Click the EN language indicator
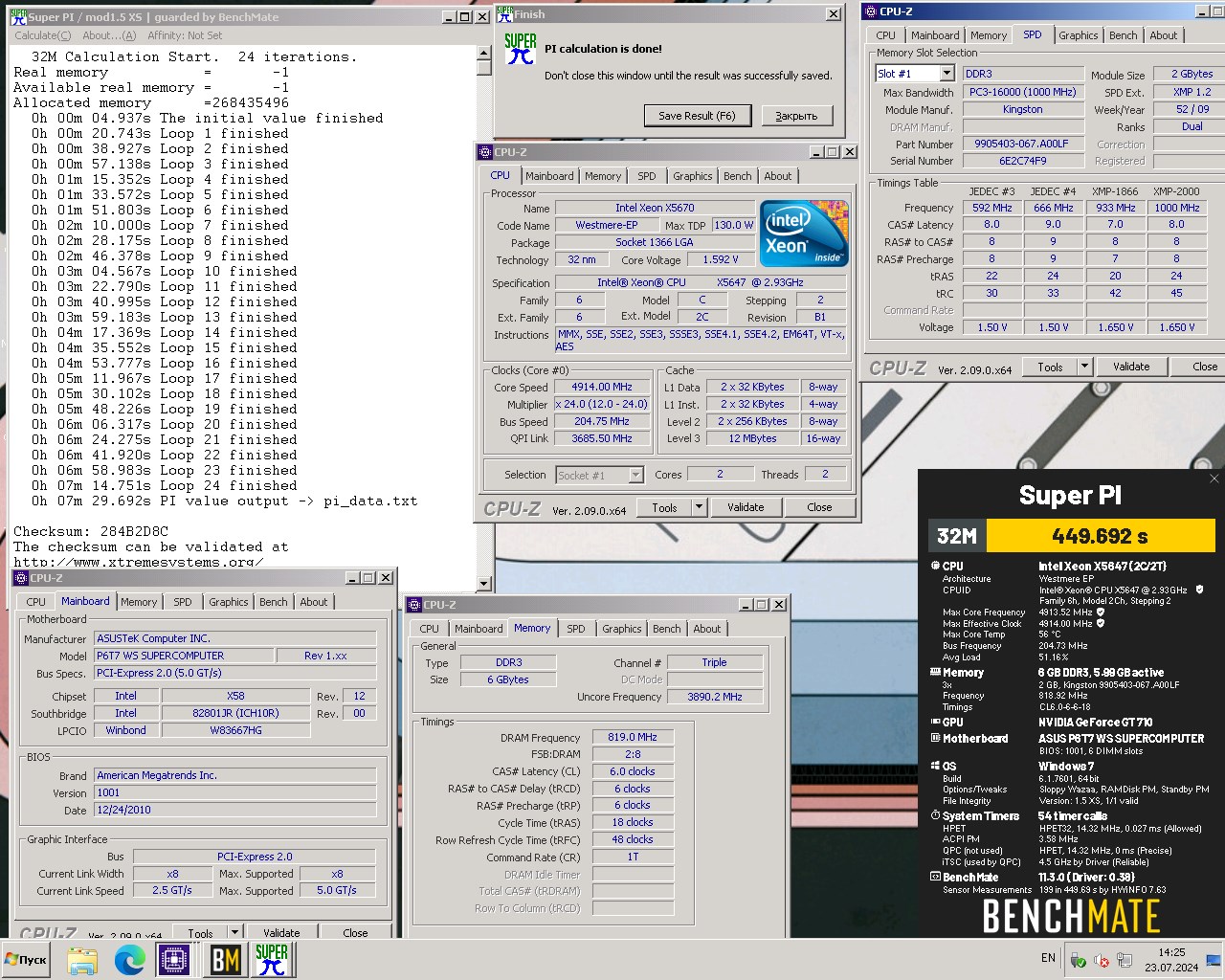This screenshot has width=1225, height=980. (1048, 958)
